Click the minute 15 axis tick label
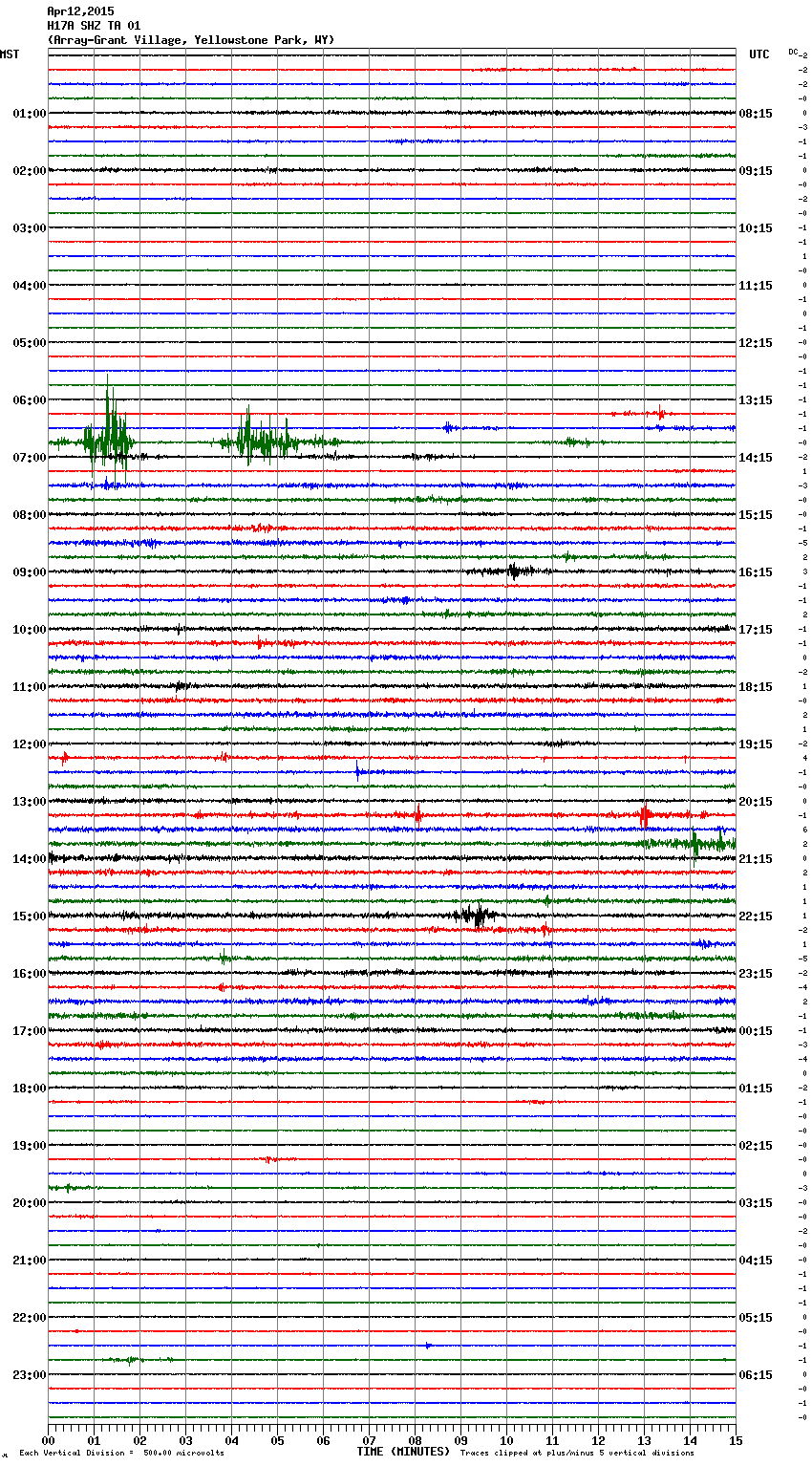The image size is (812, 1466). (x=736, y=1440)
